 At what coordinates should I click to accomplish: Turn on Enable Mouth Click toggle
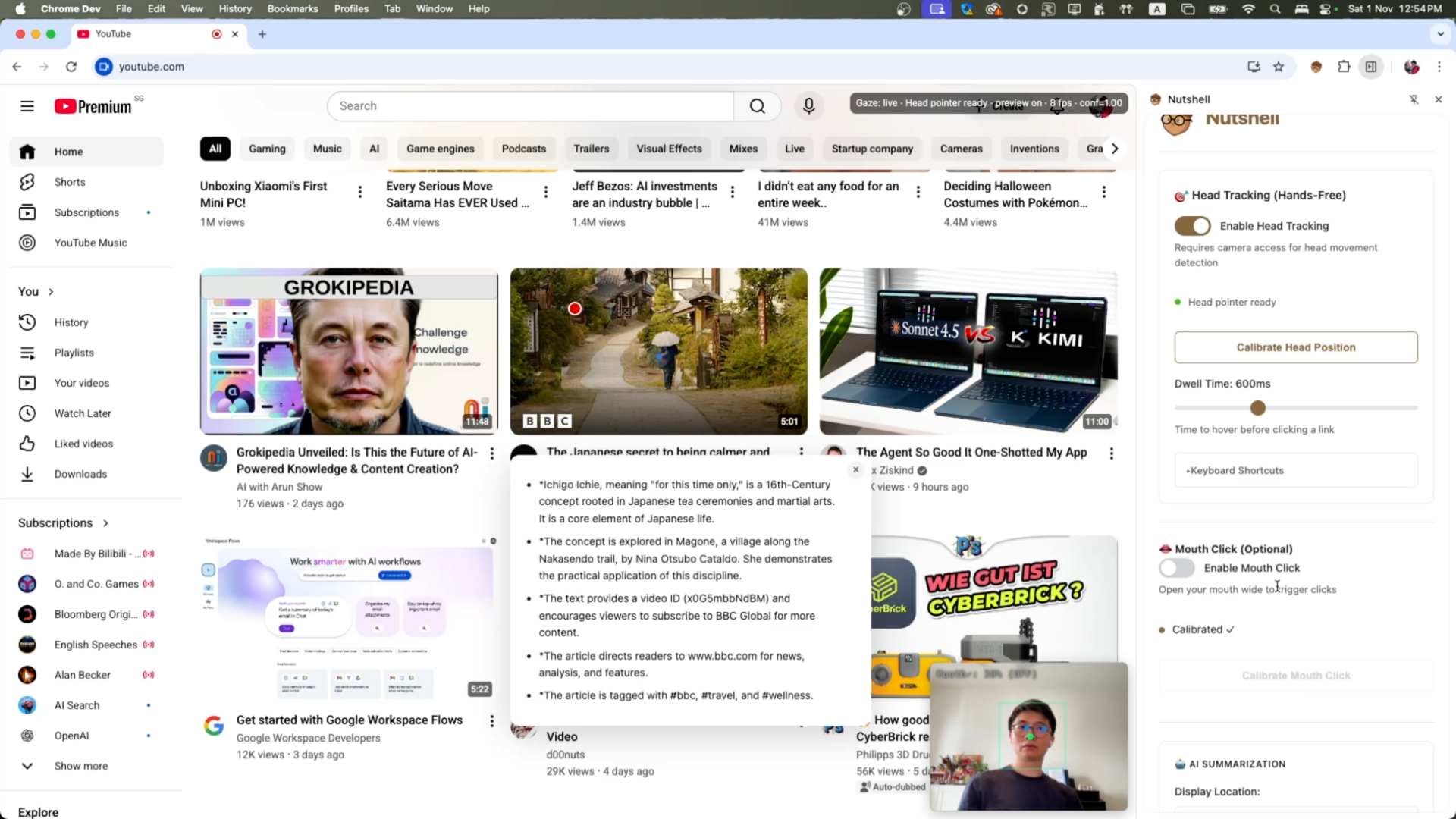point(1176,568)
